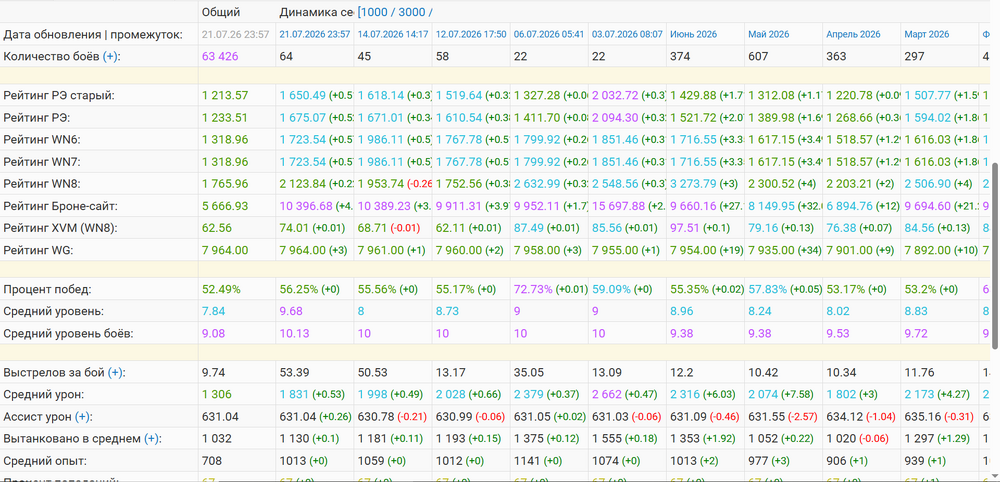The width and height of the screenshot is (1000, 482).
Task: Click the gray 21.07.26 23:57 update date
Action: (x=235, y=34)
